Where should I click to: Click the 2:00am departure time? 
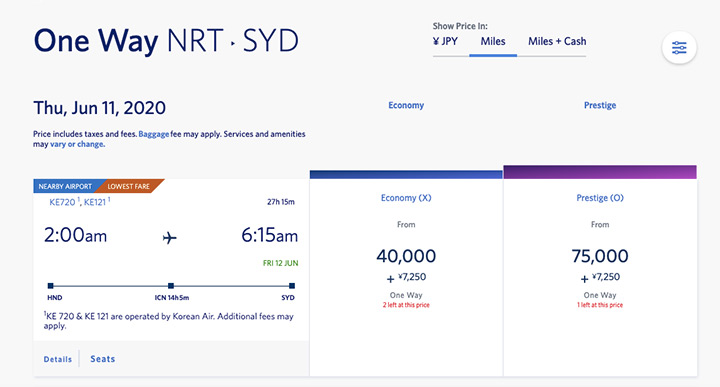tap(75, 236)
